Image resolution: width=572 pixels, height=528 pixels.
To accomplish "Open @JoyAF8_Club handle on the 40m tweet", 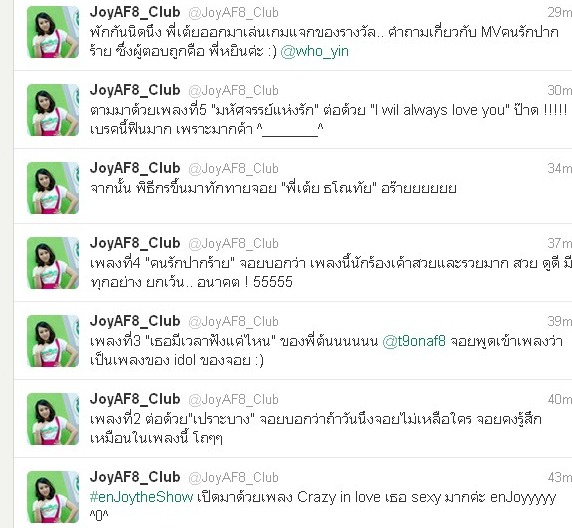I will click(x=233, y=400).
